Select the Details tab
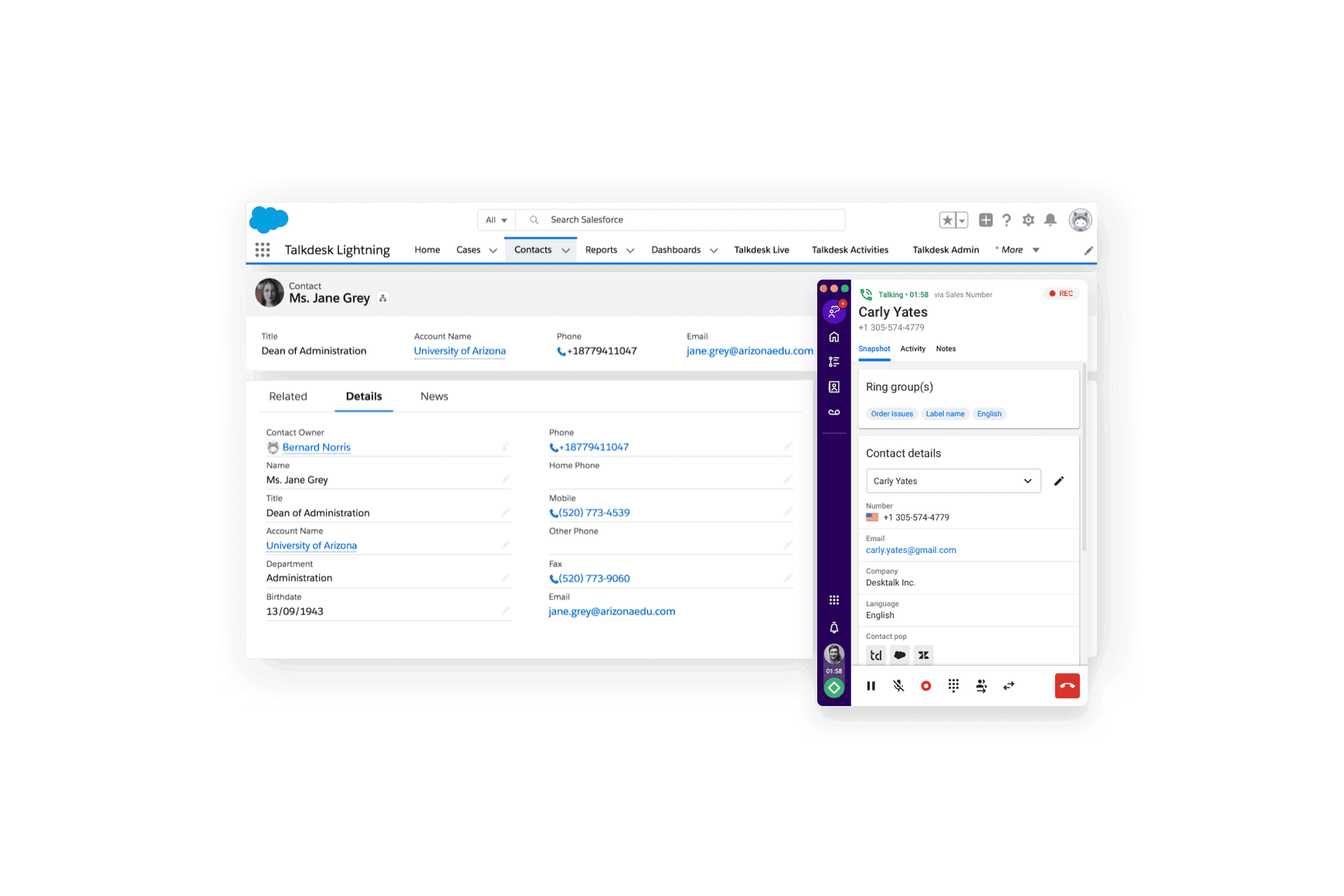 point(364,396)
